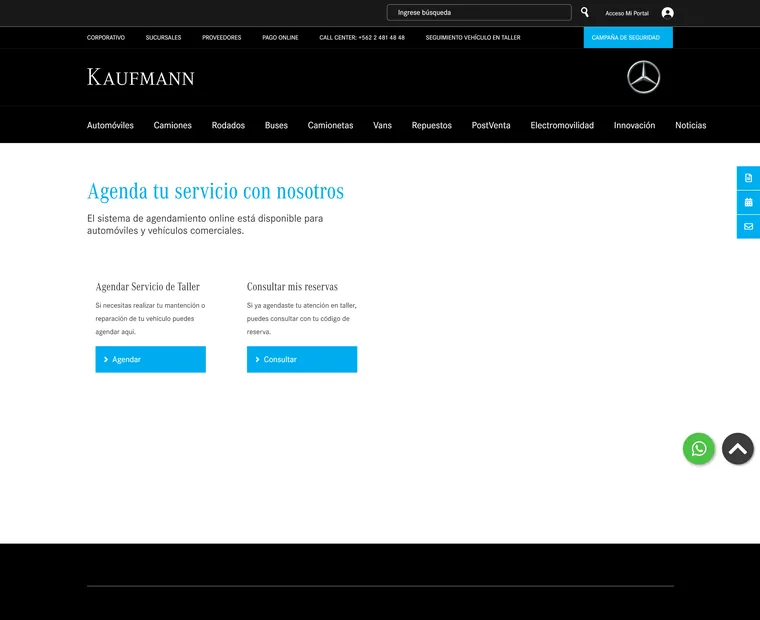Focus the Ingrese búsqueda search field
This screenshot has width=760, height=620.
click(x=479, y=13)
